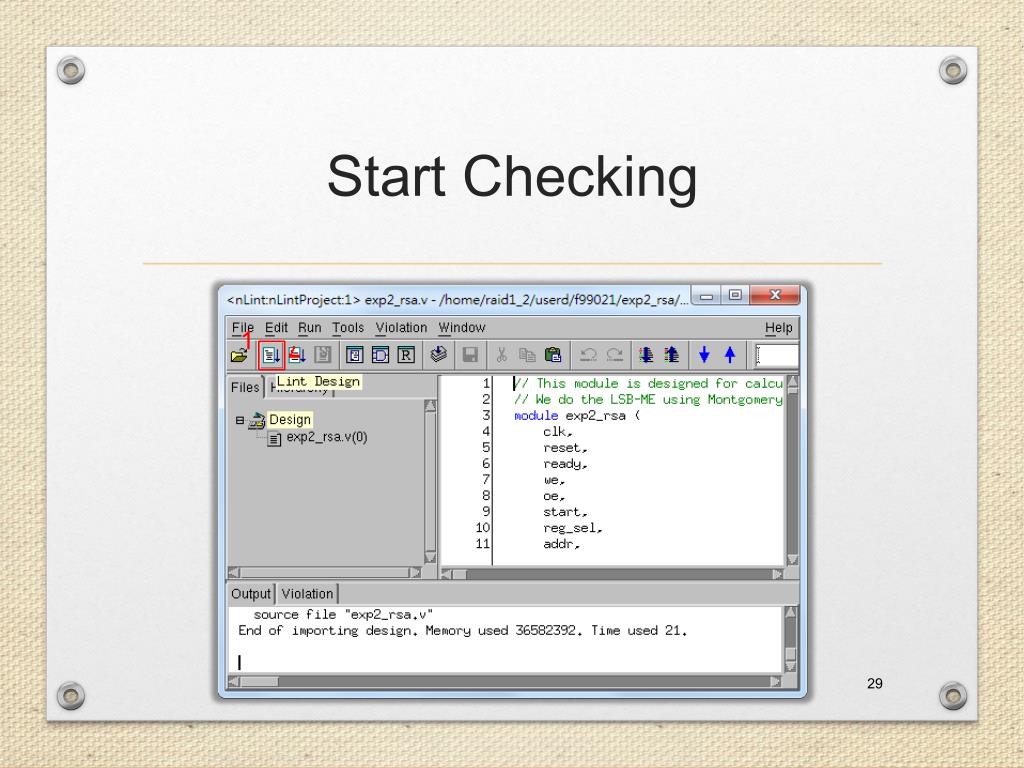
Task: Open the File menu
Action: (x=242, y=328)
